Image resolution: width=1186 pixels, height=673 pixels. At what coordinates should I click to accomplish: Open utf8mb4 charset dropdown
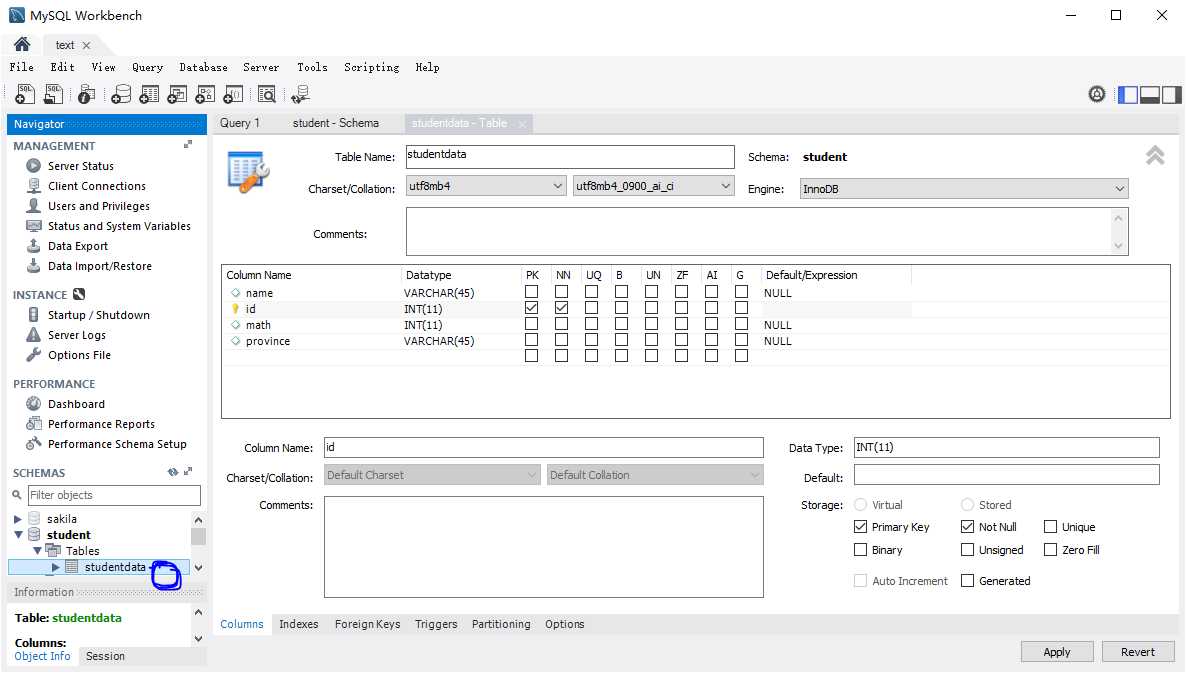(x=486, y=186)
